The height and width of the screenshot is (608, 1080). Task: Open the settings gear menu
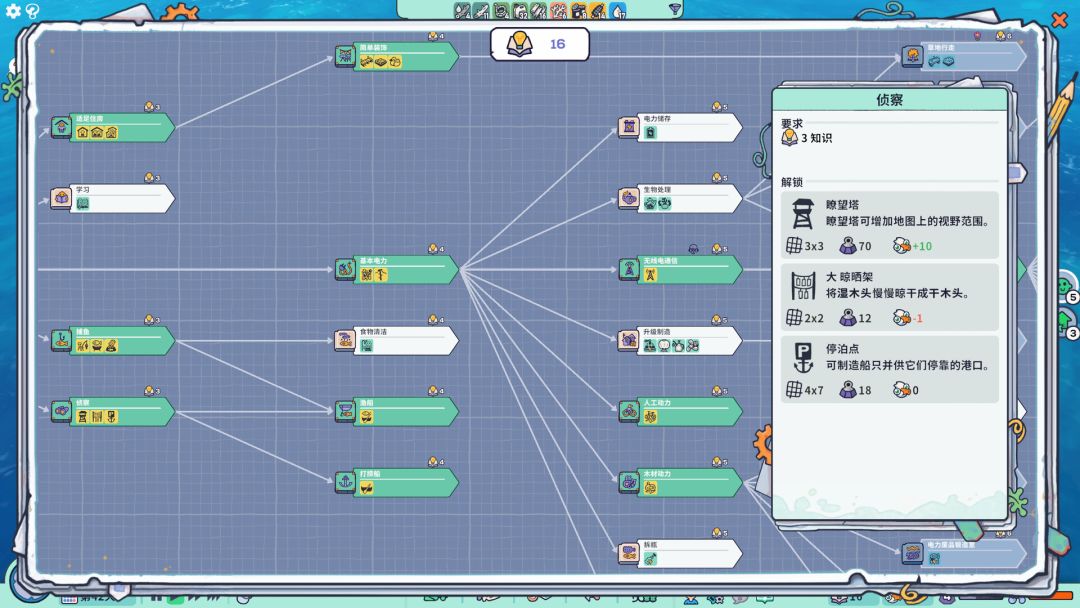pos(13,12)
